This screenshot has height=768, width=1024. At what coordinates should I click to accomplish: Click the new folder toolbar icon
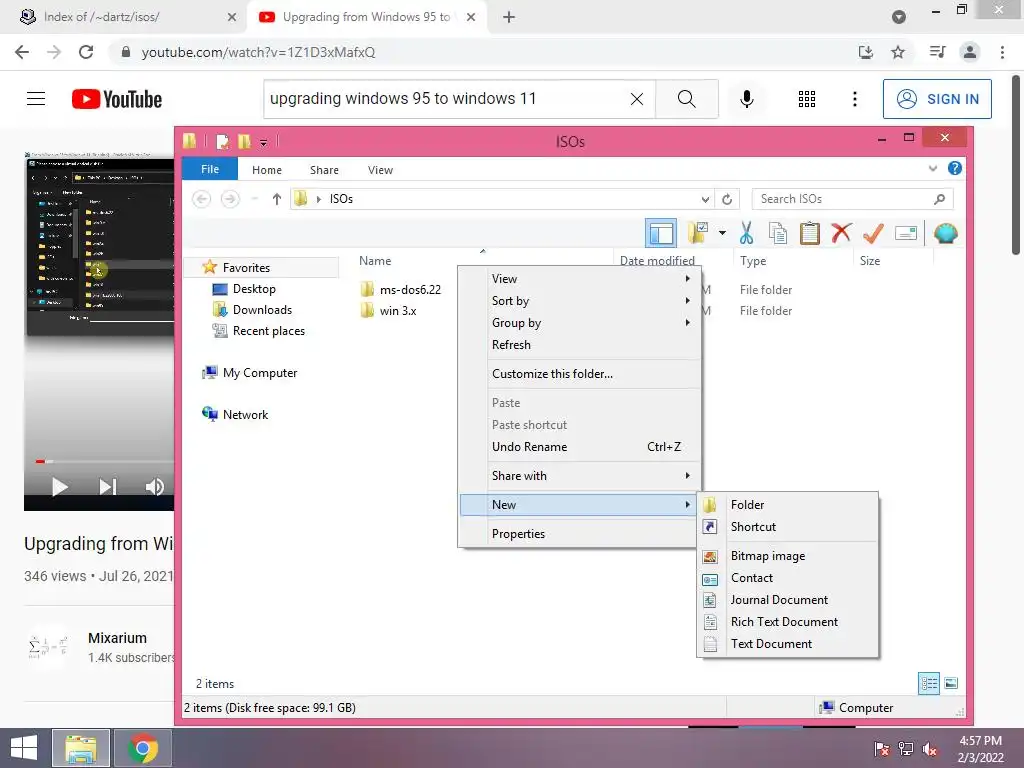(x=698, y=233)
